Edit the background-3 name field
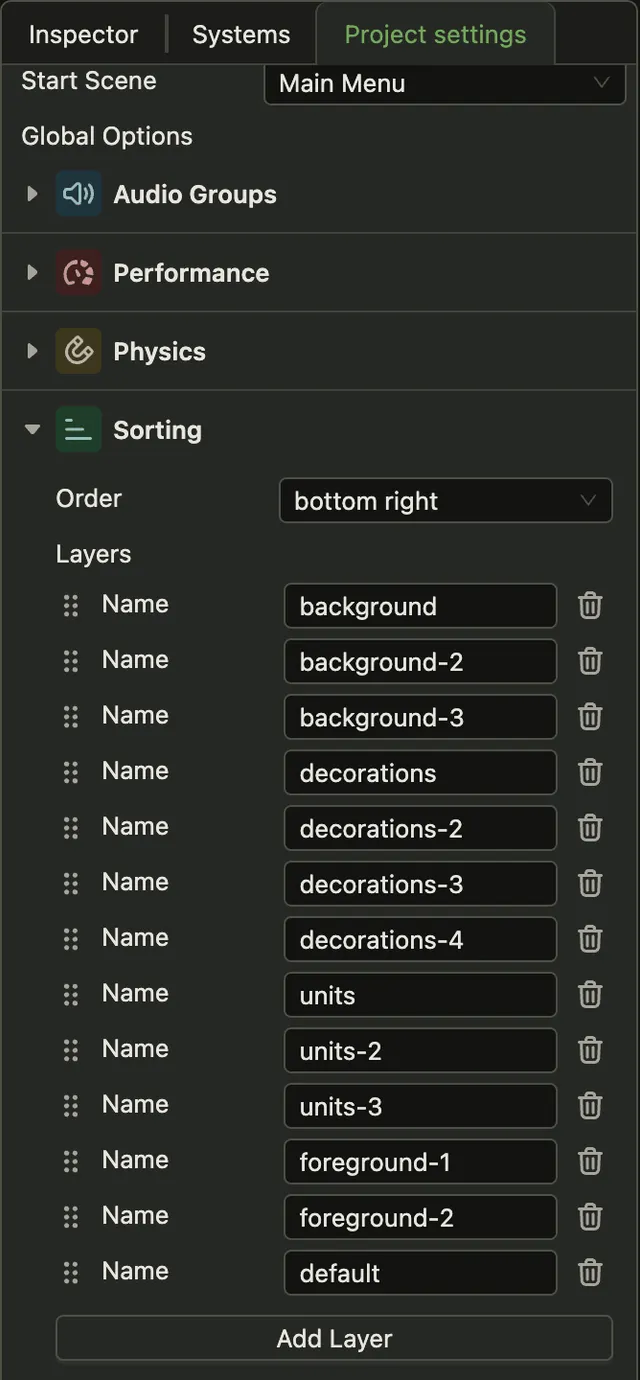 420,717
